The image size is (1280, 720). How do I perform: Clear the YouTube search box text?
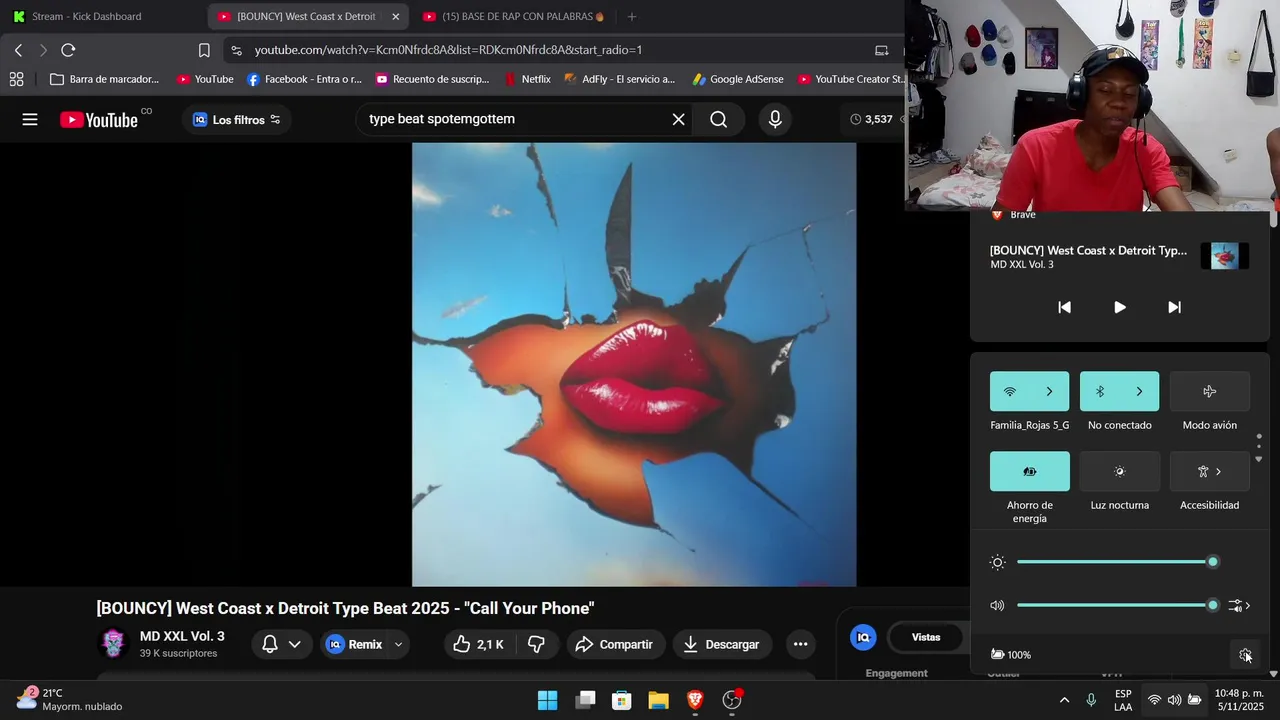pyautogui.click(x=678, y=119)
